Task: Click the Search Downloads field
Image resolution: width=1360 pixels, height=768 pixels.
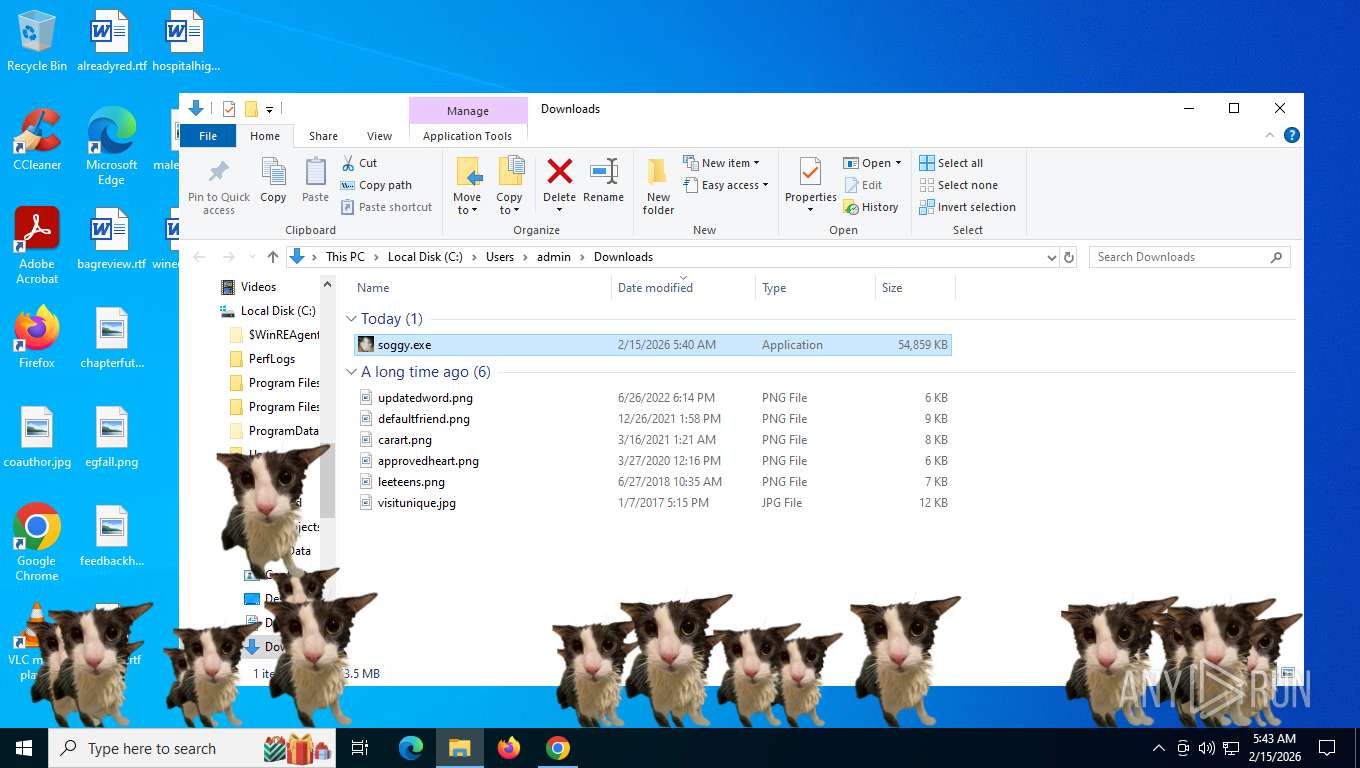Action: click(x=1189, y=257)
